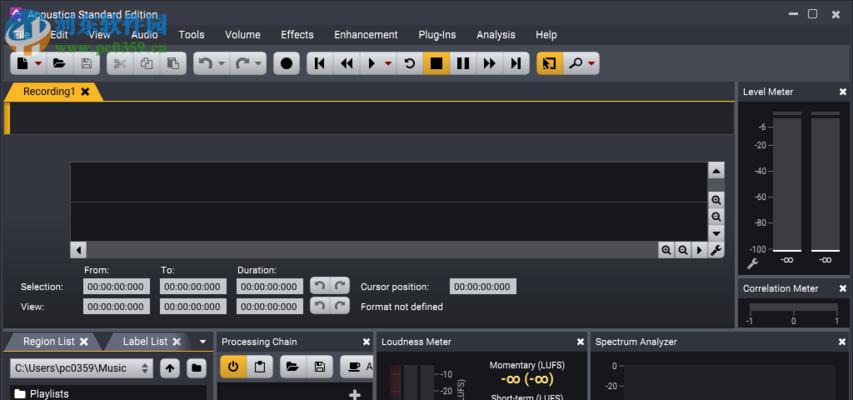Open the File menu
This screenshot has height=400, width=853.
[20, 34]
